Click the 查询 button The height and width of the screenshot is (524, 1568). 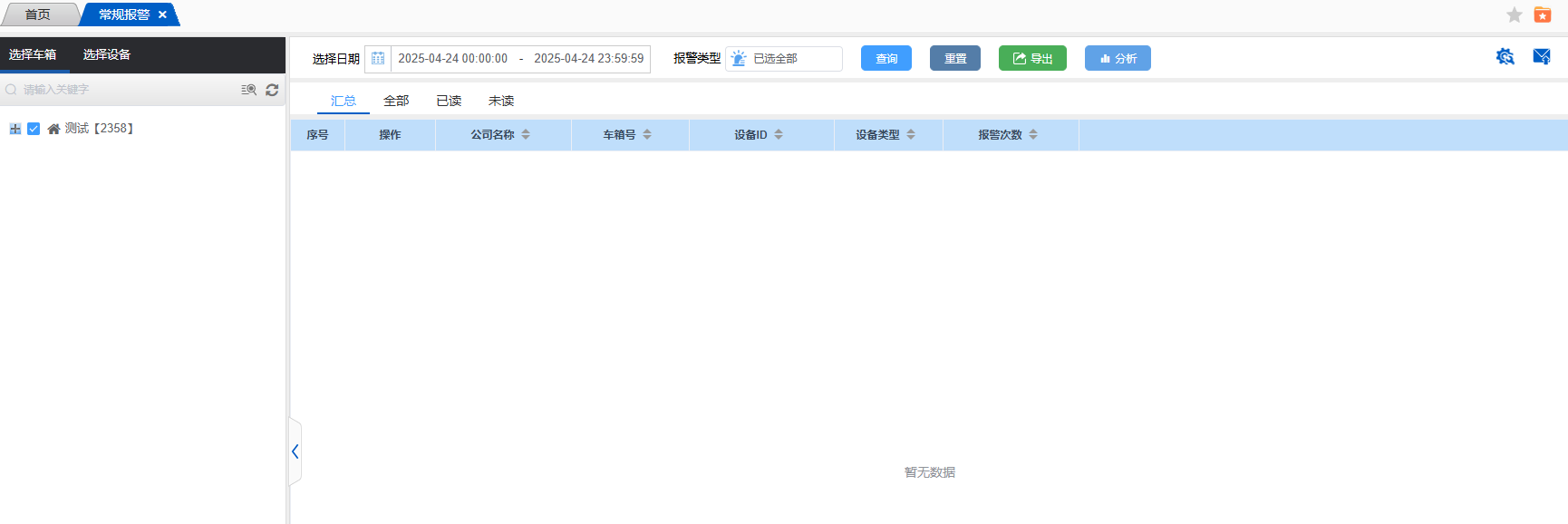click(x=886, y=59)
